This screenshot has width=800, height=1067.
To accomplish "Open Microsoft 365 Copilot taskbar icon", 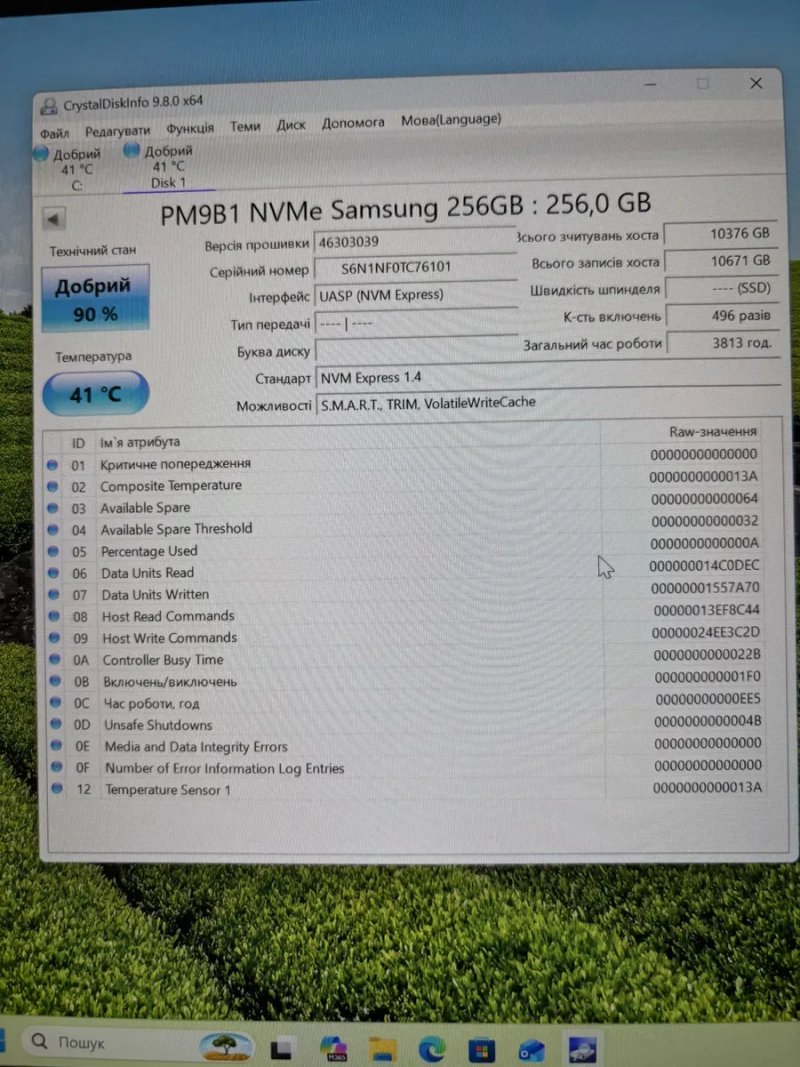I will 333,1049.
